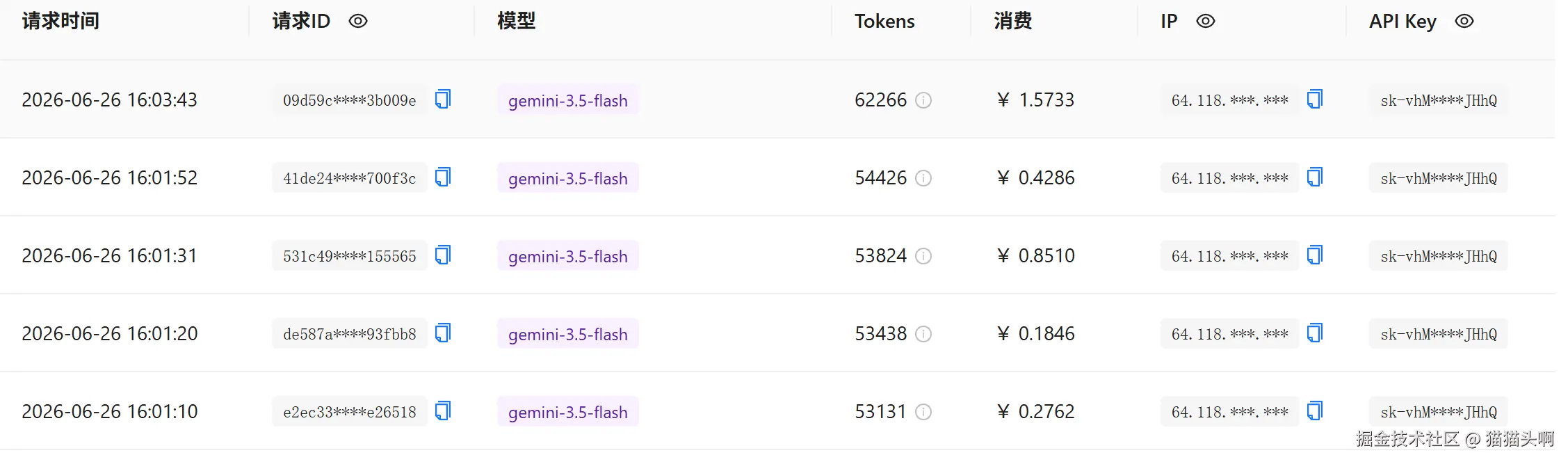Copy request ID 41de24****700f3c

(443, 177)
